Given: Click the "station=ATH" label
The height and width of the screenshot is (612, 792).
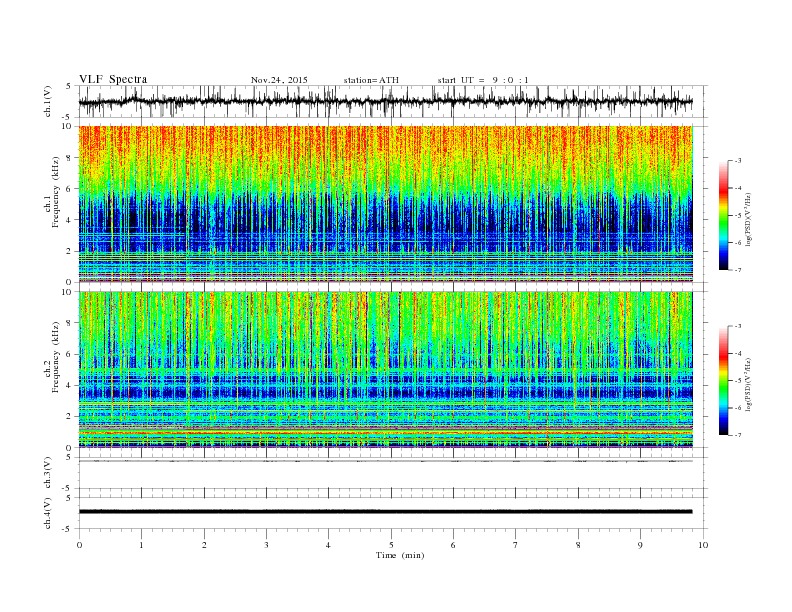Looking at the screenshot, I should click(x=371, y=80).
